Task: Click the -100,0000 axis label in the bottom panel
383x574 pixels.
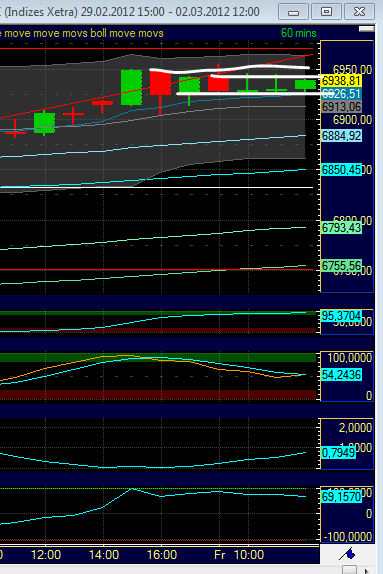Action: click(x=348, y=537)
